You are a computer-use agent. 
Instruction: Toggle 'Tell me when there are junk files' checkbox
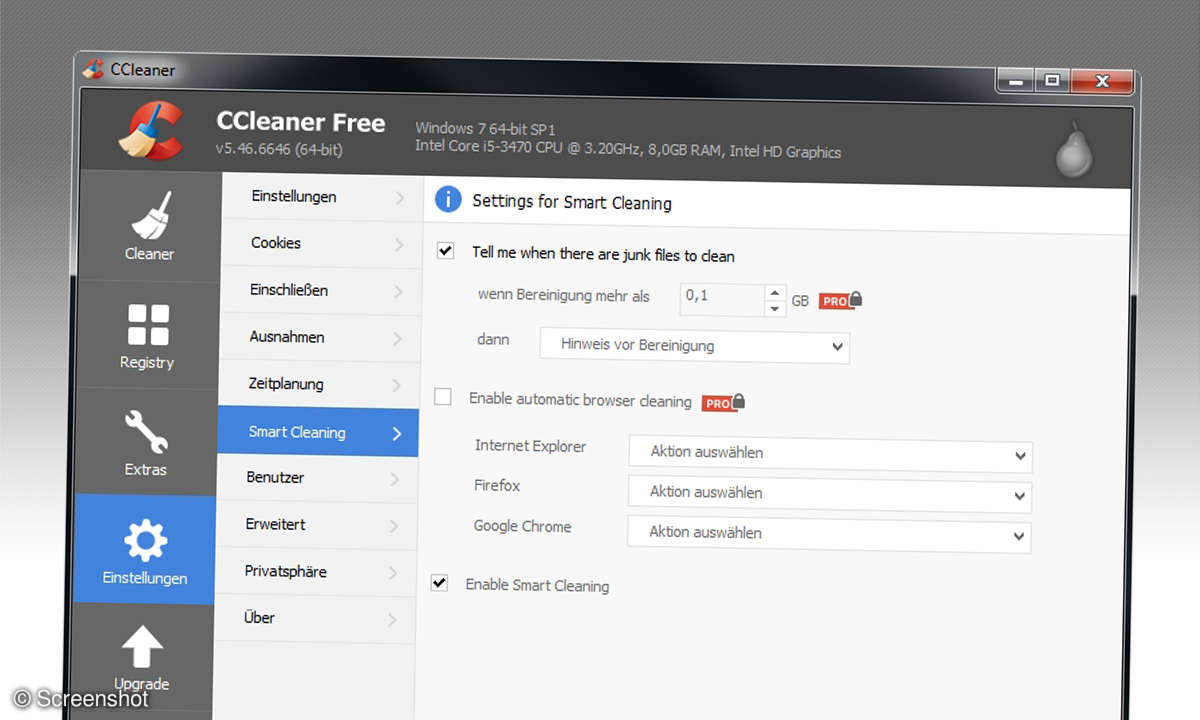(446, 251)
